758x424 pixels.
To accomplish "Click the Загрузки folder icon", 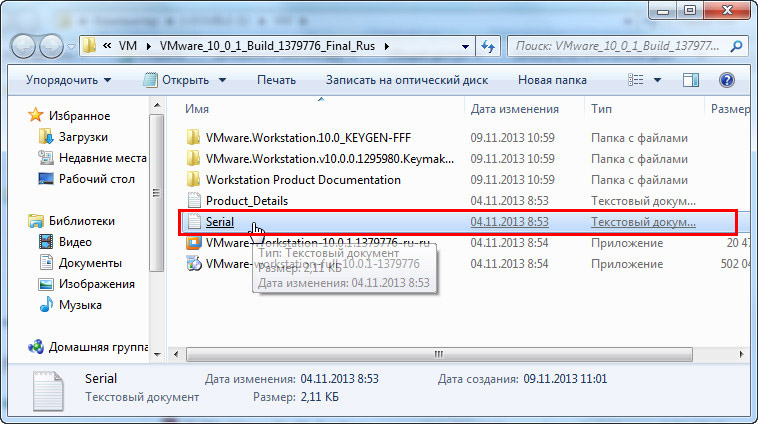I will coord(45,136).
